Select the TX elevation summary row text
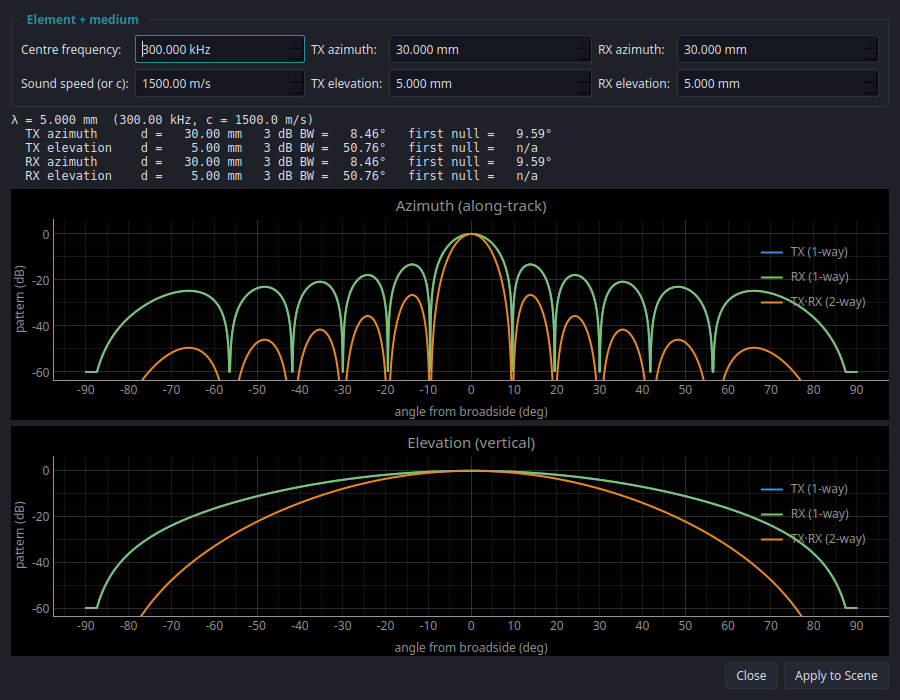The height and width of the screenshot is (700, 900). (281, 148)
